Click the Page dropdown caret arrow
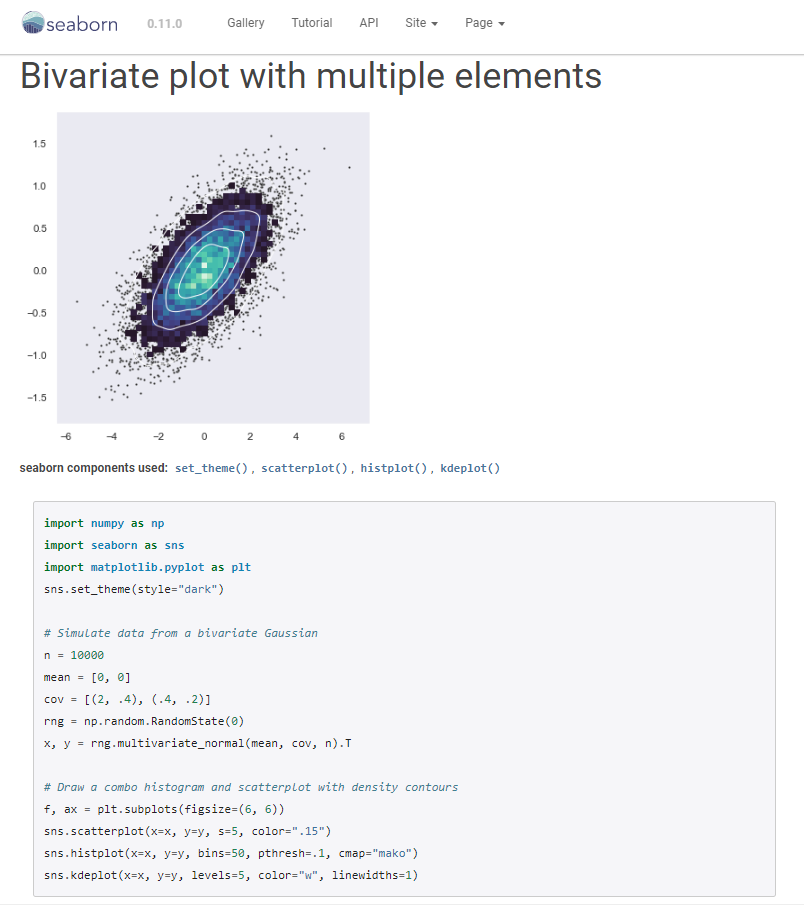 (501, 24)
